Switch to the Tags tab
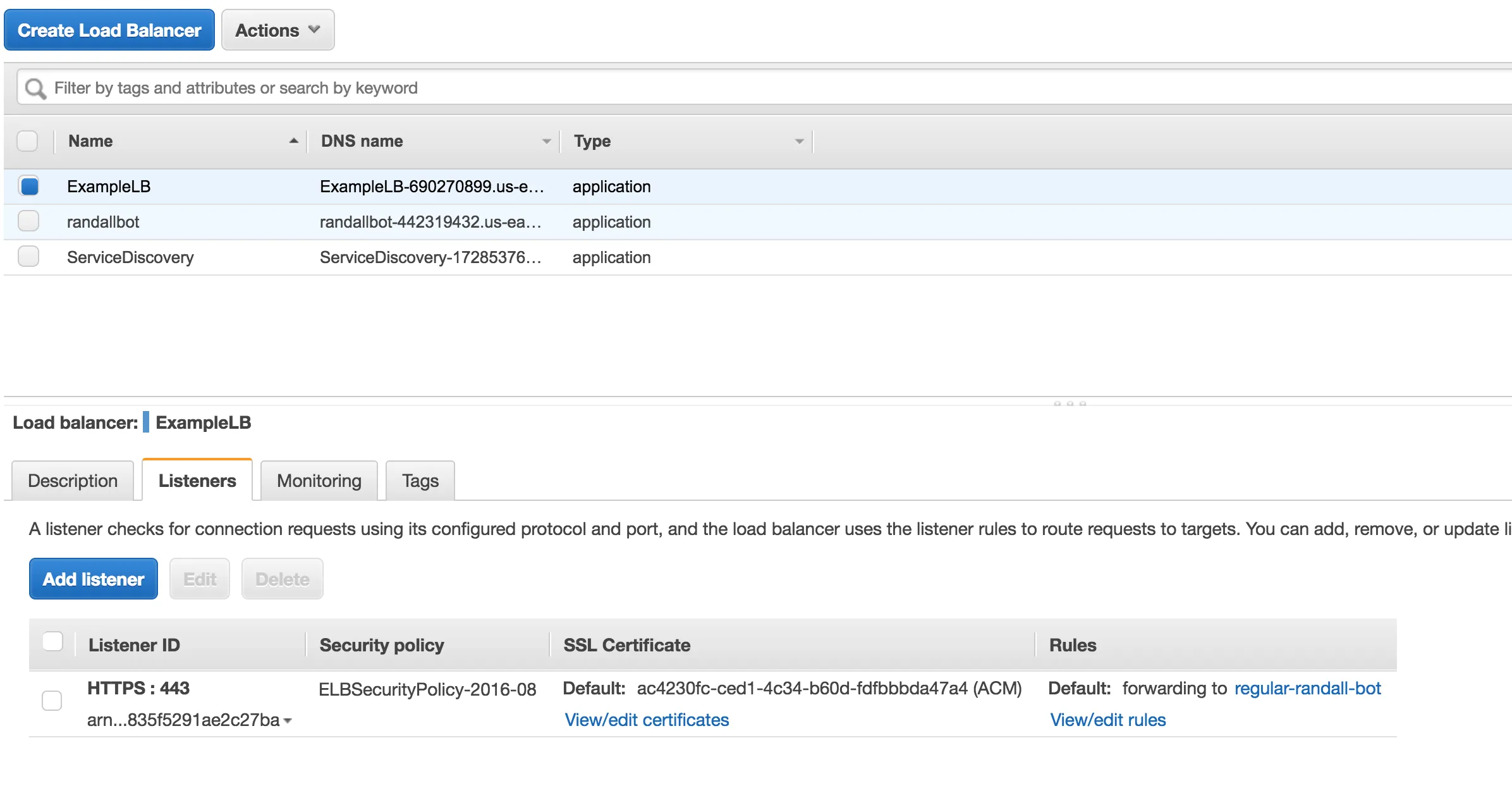 pos(420,481)
